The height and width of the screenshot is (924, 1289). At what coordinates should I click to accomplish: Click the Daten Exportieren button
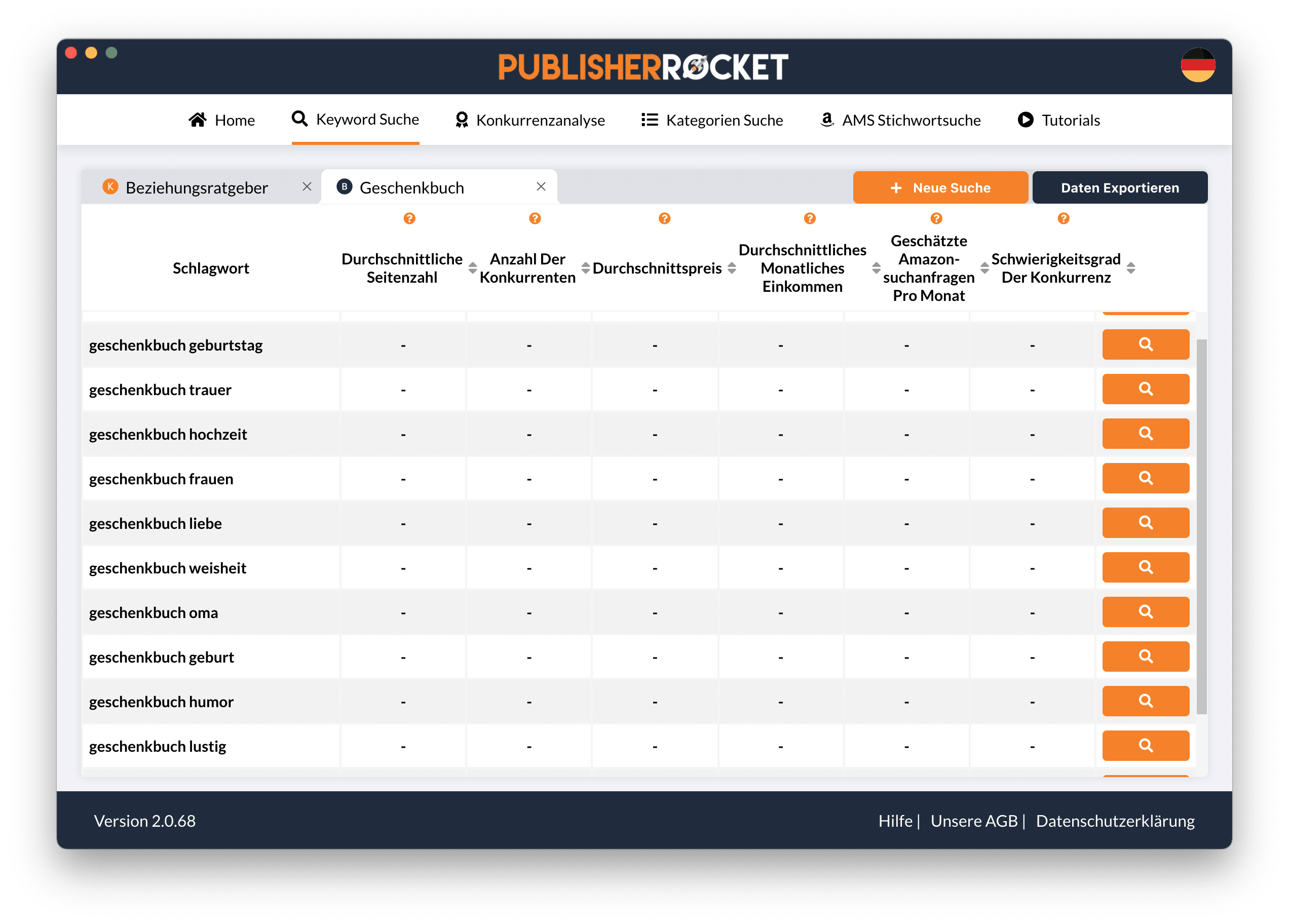[x=1120, y=187]
